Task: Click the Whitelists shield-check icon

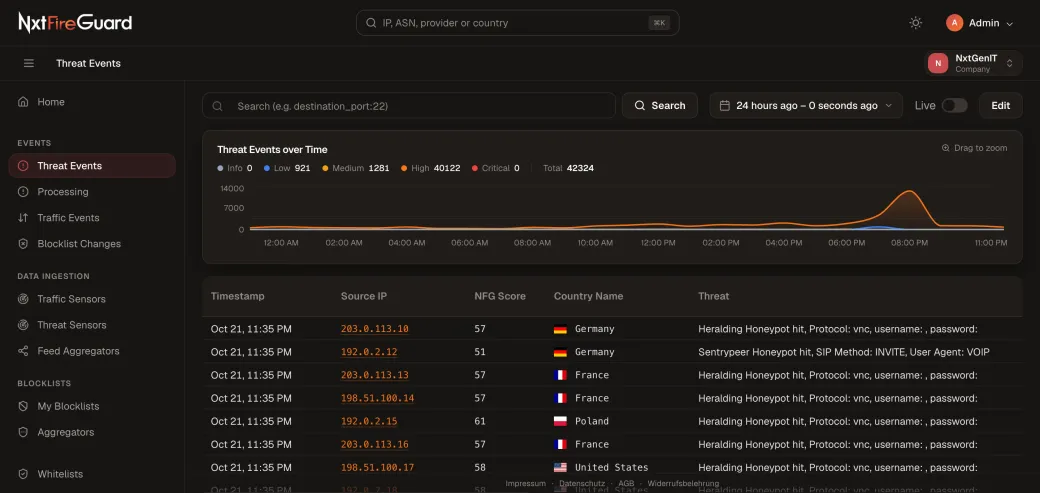Action: pos(23,474)
